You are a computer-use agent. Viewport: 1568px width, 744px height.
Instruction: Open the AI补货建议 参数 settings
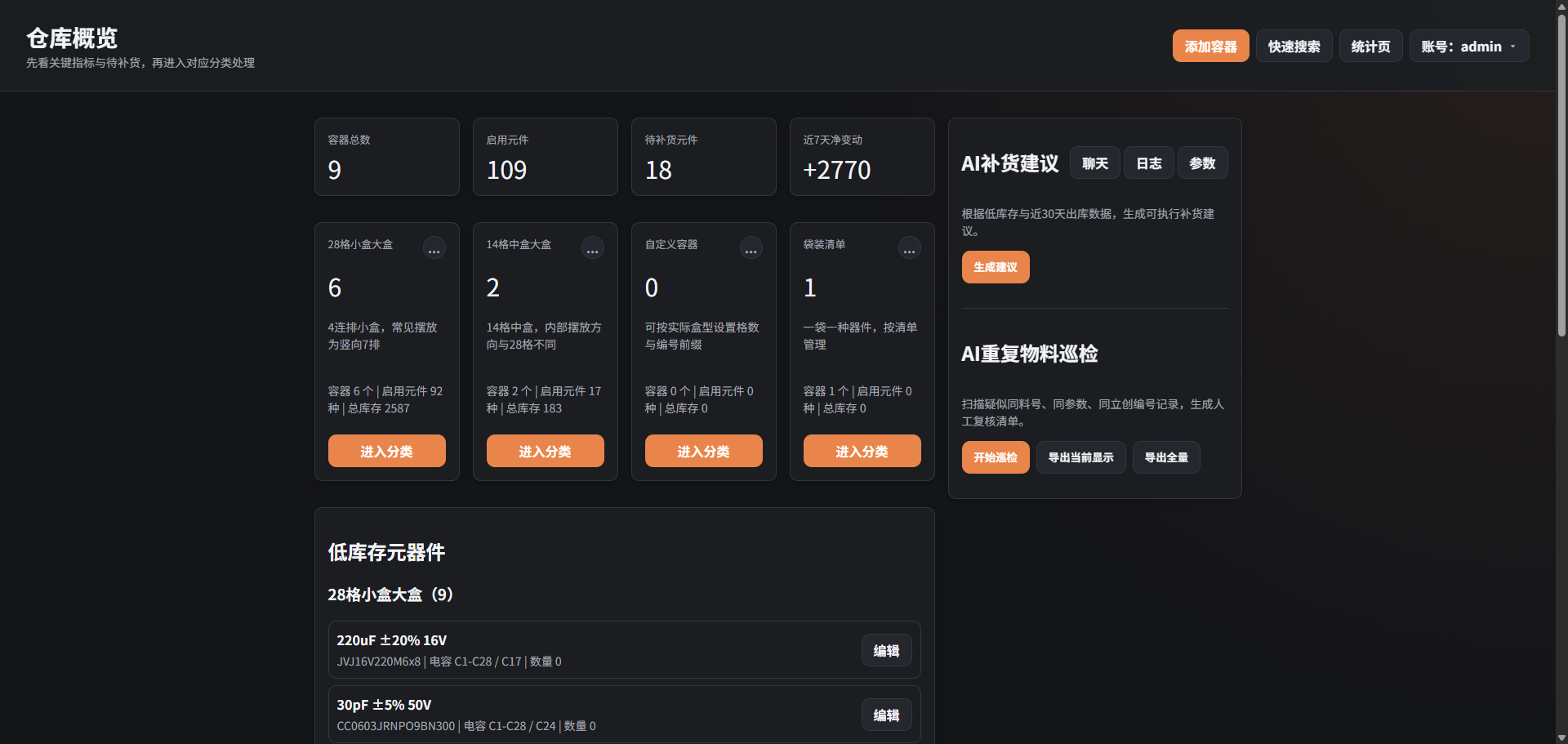tap(1202, 163)
